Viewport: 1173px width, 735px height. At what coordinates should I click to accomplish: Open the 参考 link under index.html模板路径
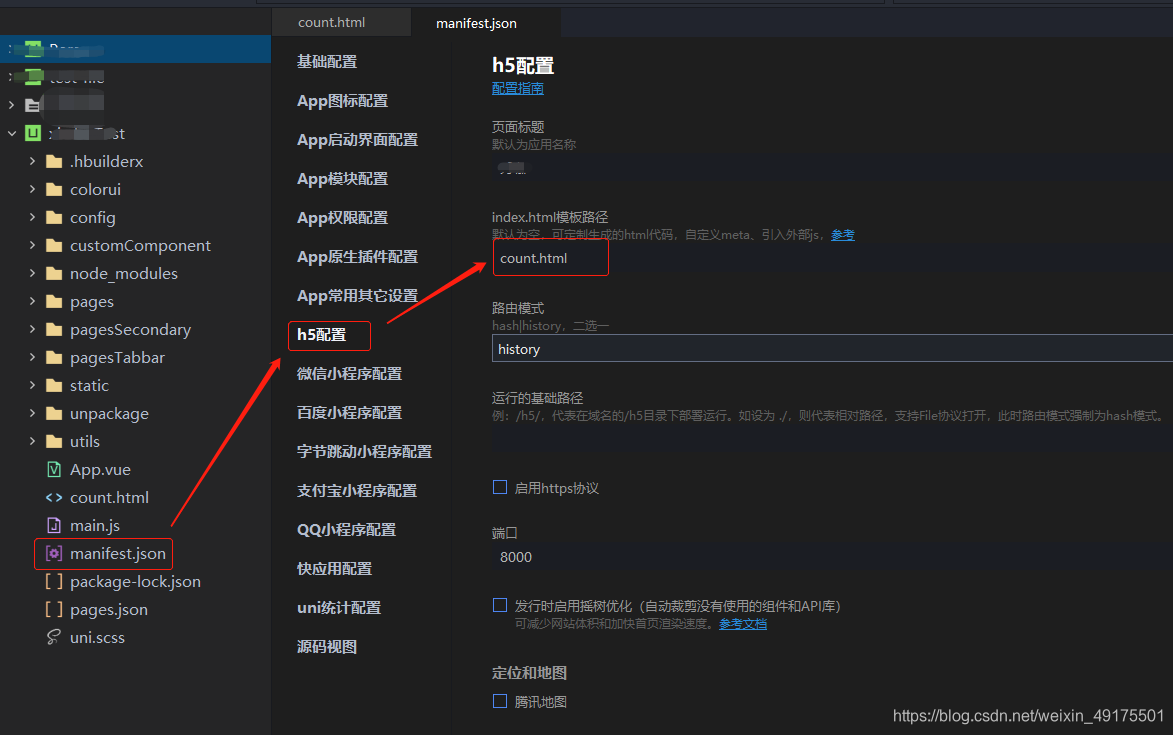pos(842,235)
